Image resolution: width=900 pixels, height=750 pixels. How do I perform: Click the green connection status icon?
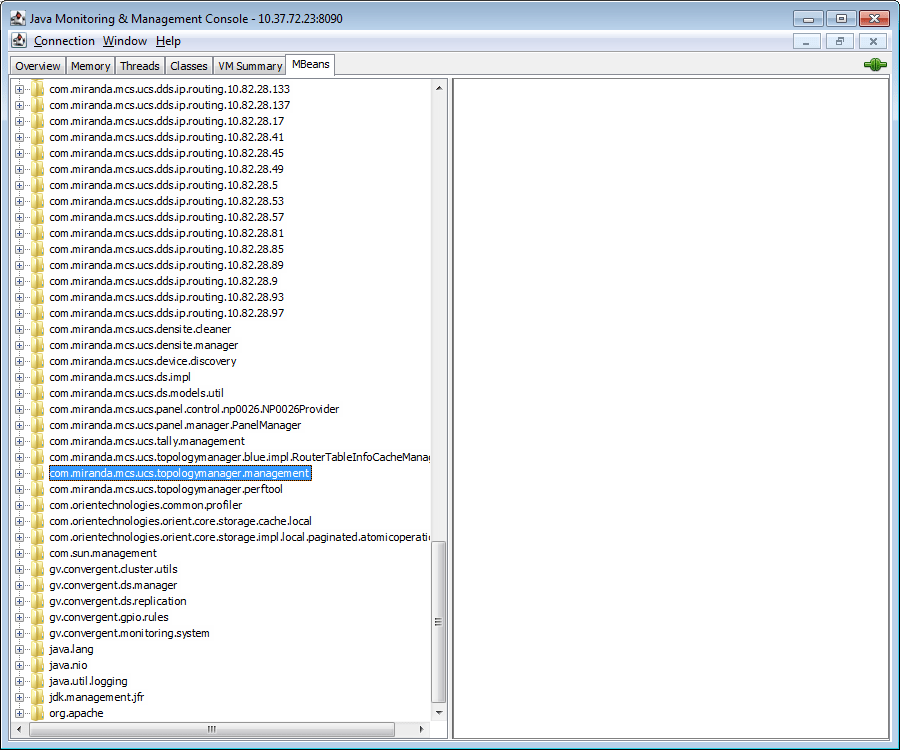click(x=875, y=65)
